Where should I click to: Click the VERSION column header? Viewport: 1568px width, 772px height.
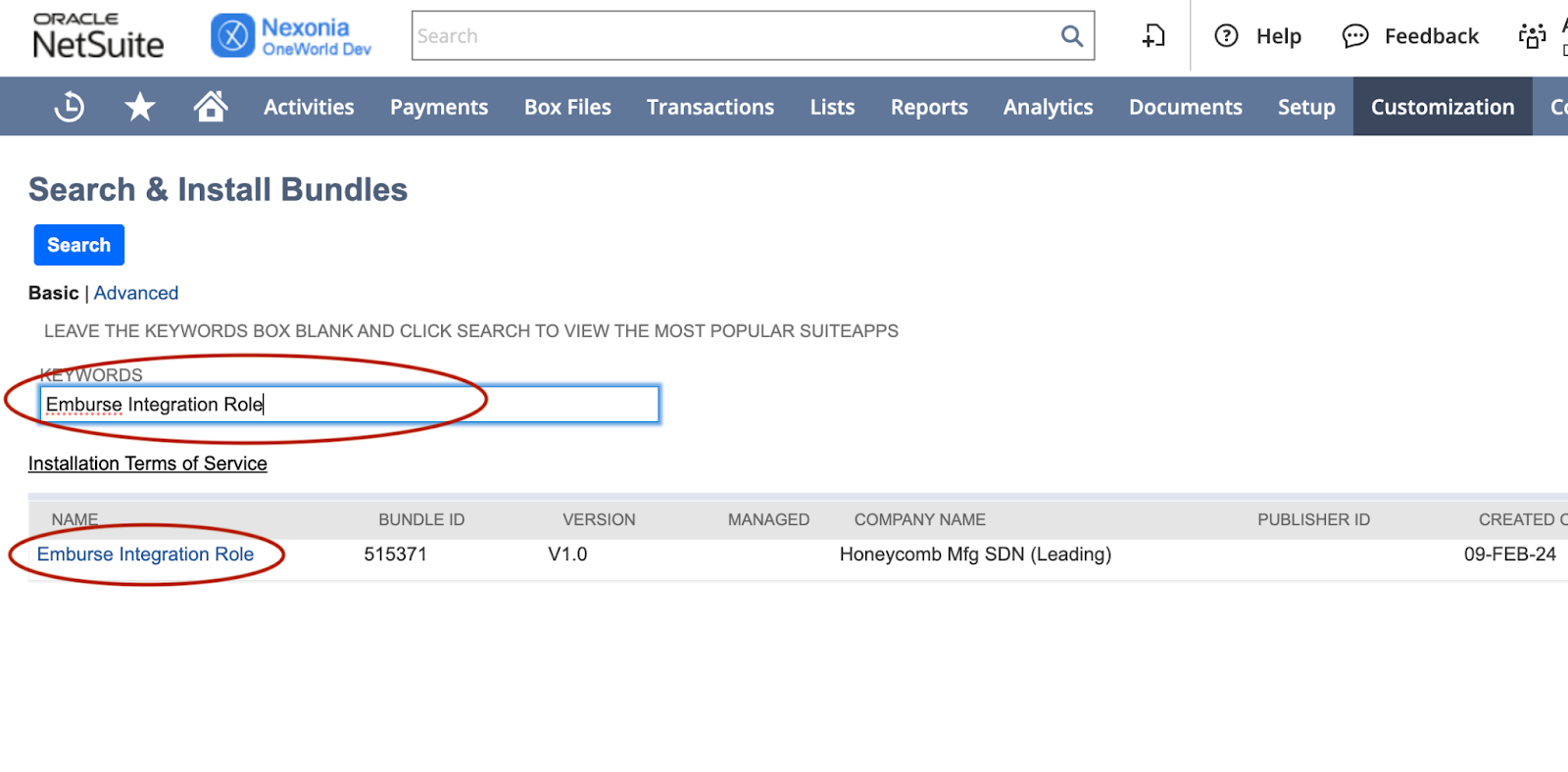599,519
